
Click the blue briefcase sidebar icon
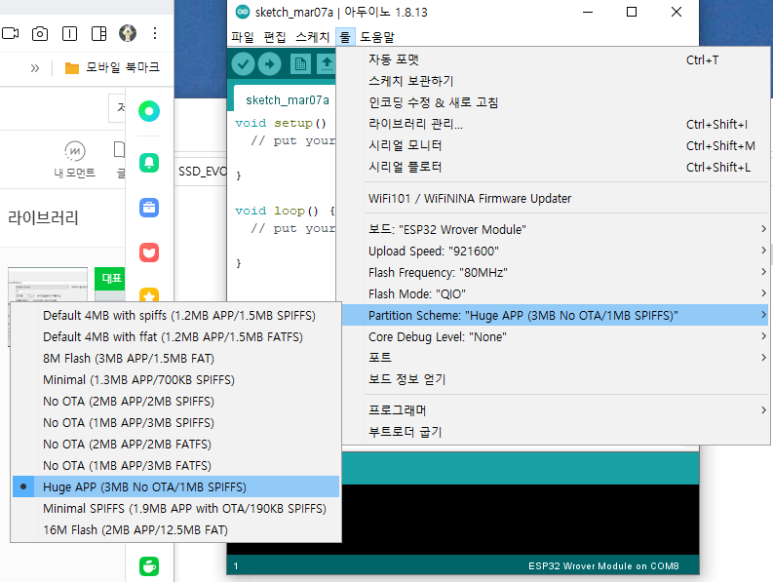coord(149,207)
